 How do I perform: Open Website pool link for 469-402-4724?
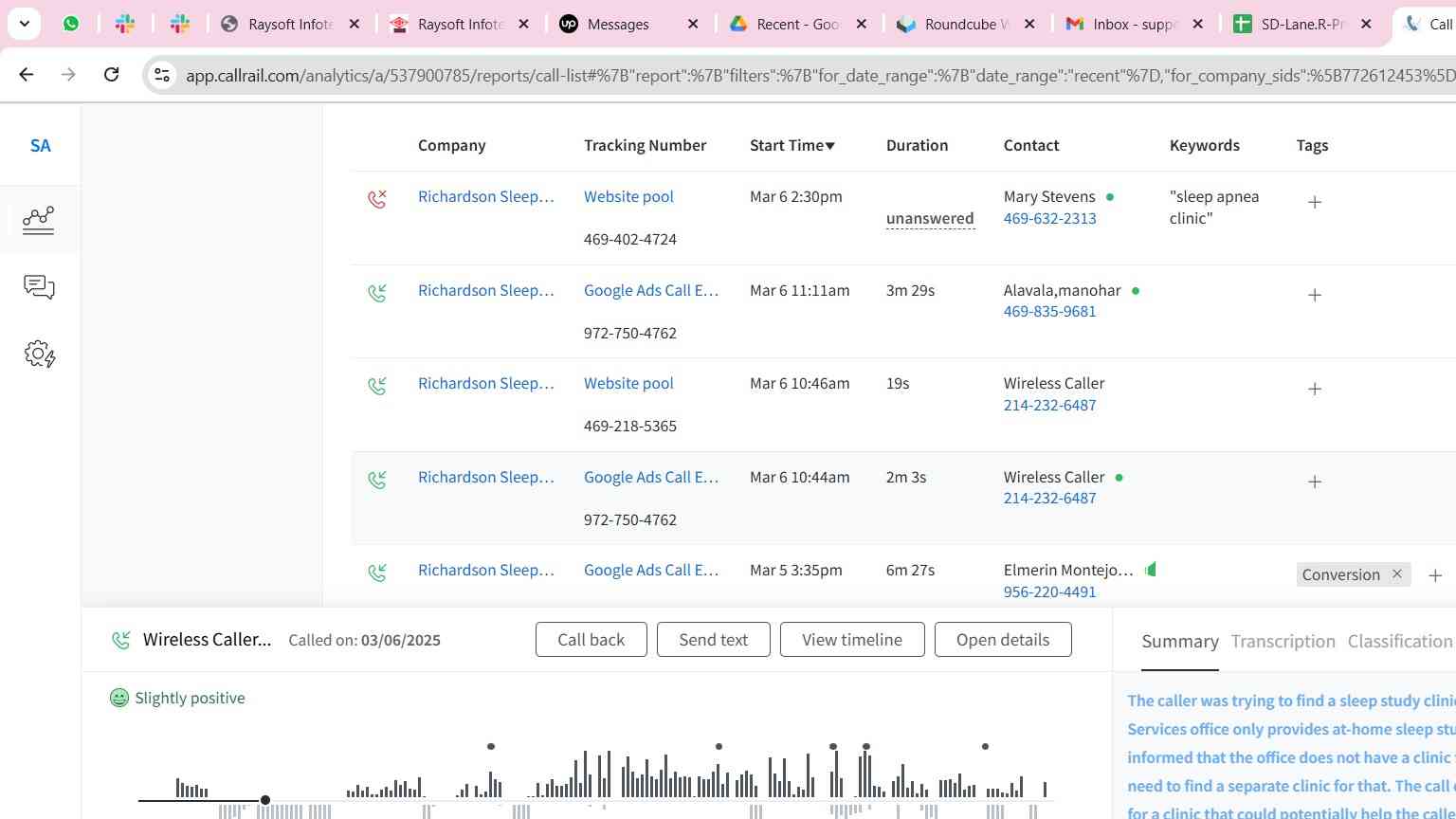628,196
